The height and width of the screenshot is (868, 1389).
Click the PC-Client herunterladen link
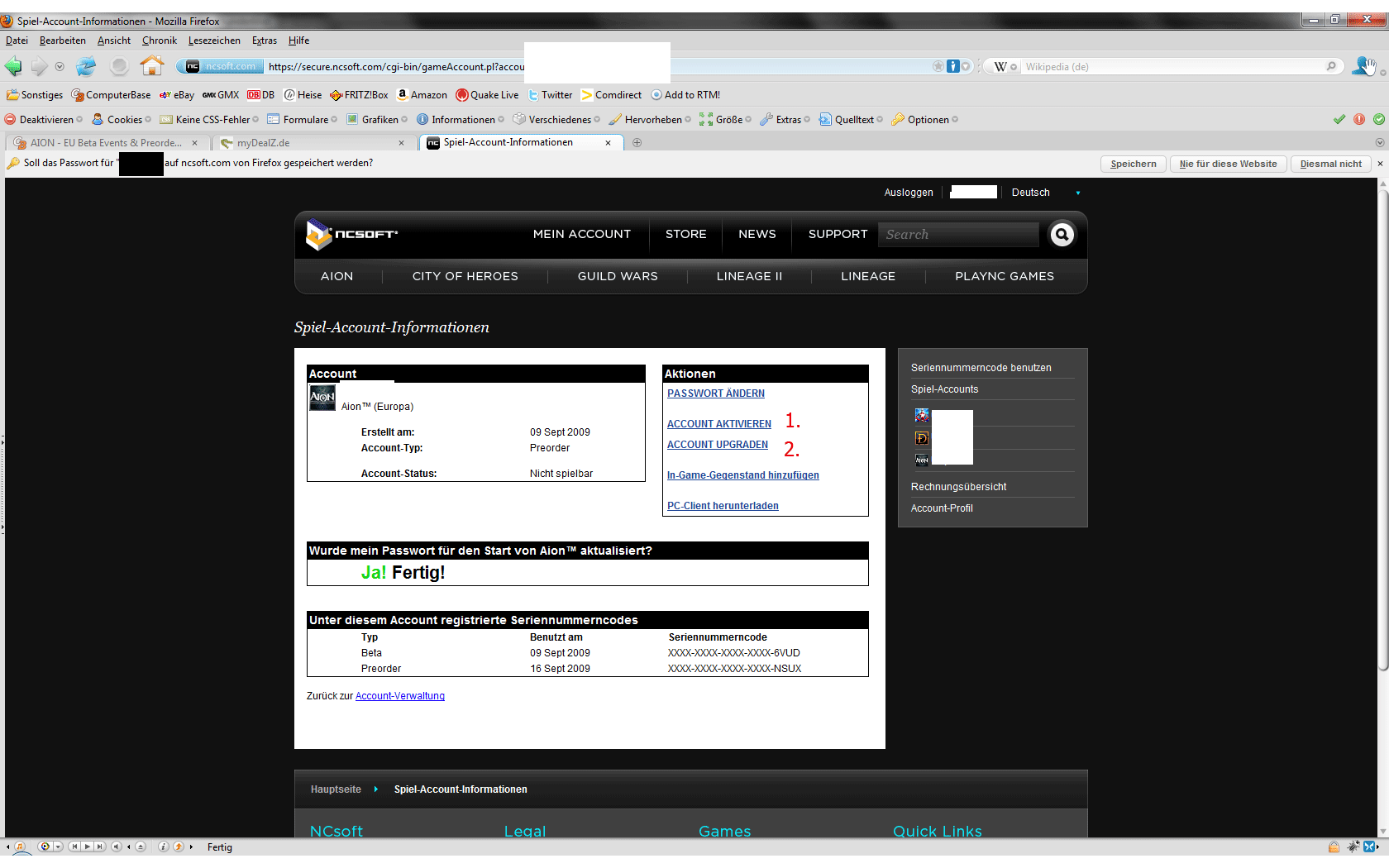[x=723, y=506]
